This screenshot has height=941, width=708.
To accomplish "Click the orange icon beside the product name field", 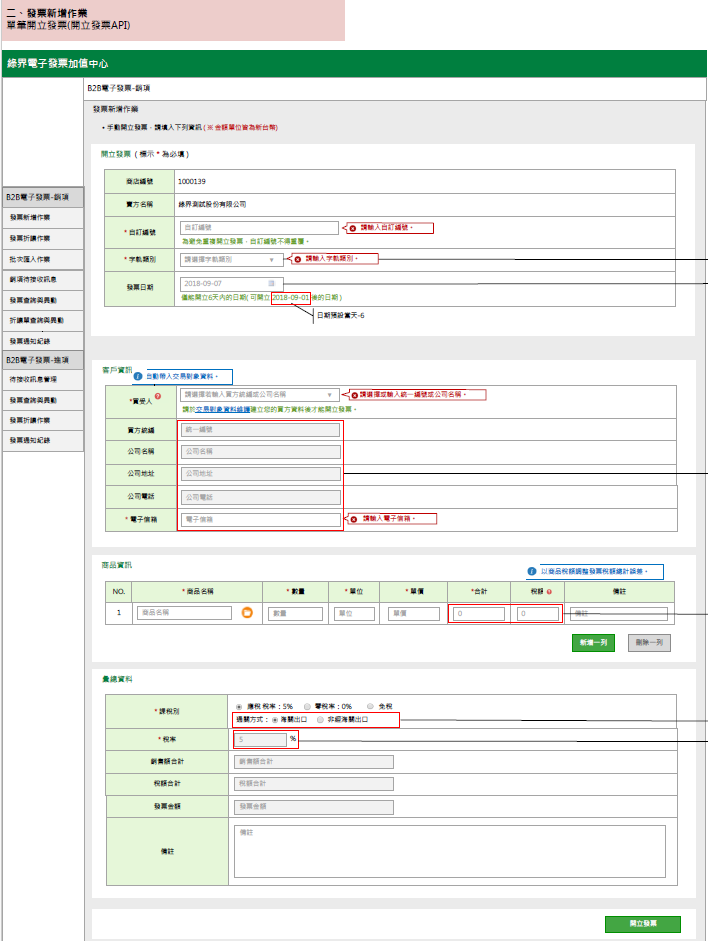I will pyautogui.click(x=248, y=612).
